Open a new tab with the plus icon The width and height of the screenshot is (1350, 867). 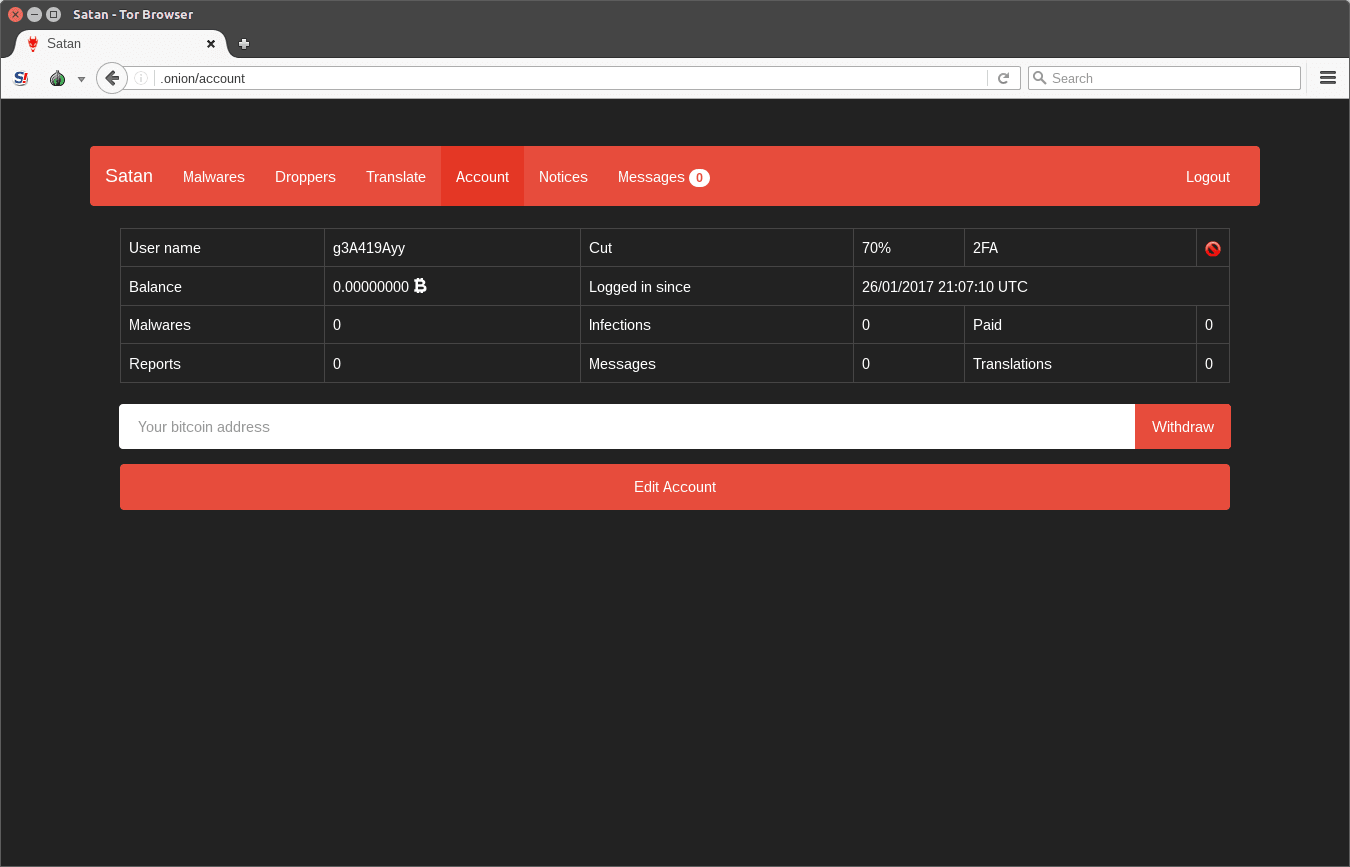244,44
